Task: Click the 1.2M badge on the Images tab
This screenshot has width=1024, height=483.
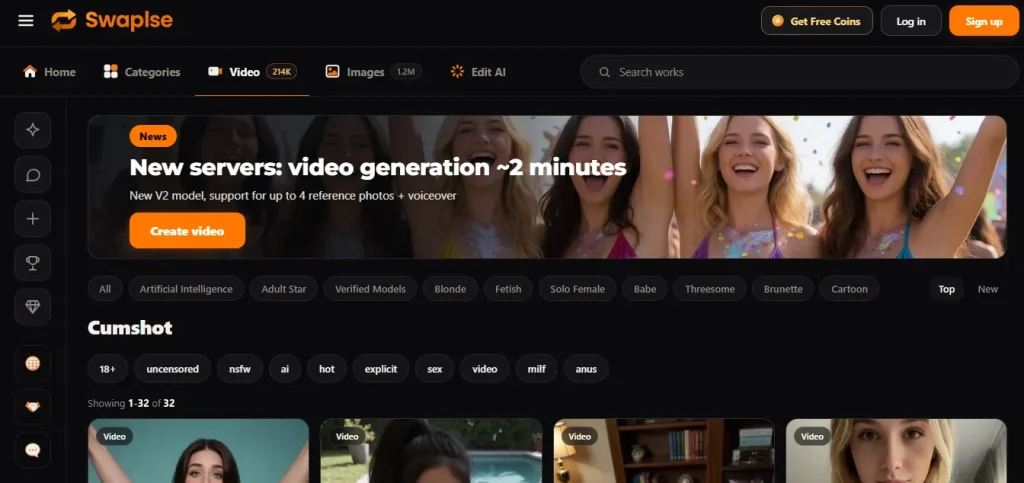Action: click(x=406, y=72)
